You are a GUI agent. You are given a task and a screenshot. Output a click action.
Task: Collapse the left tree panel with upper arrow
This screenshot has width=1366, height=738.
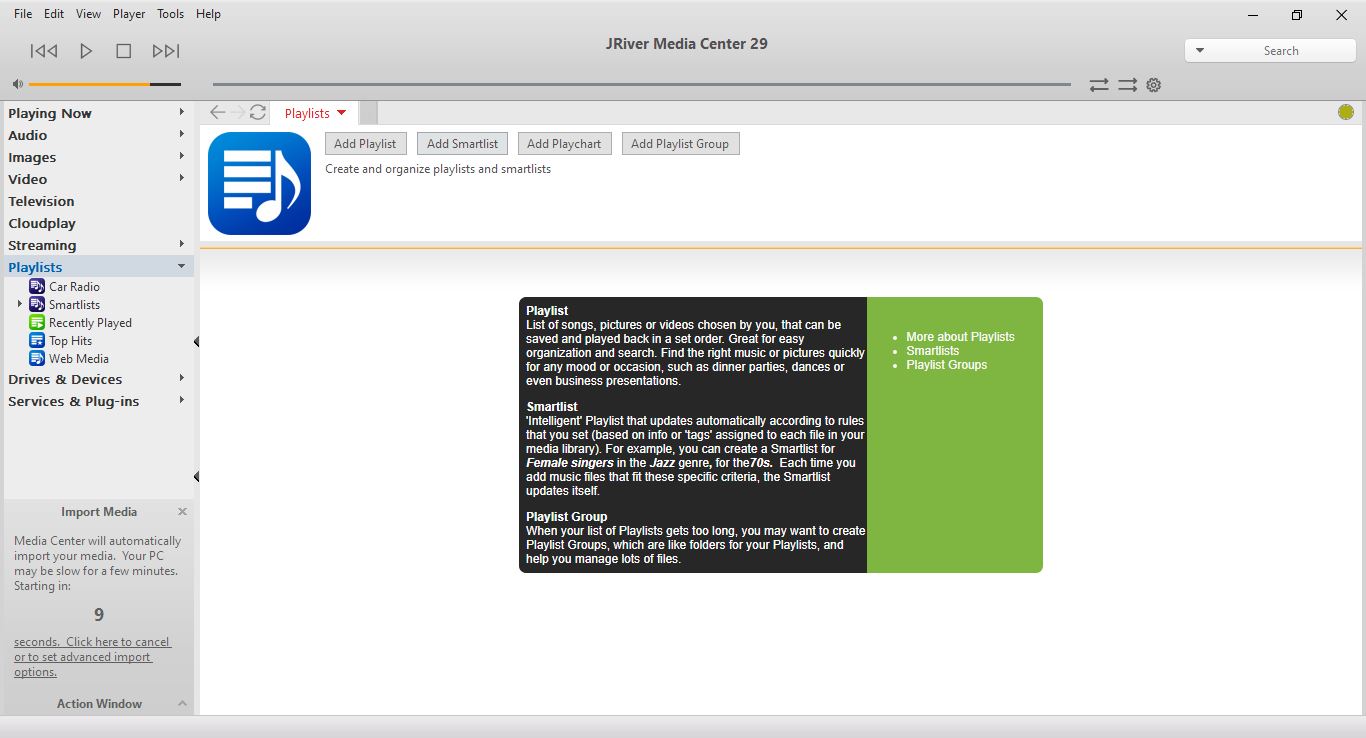[x=196, y=342]
